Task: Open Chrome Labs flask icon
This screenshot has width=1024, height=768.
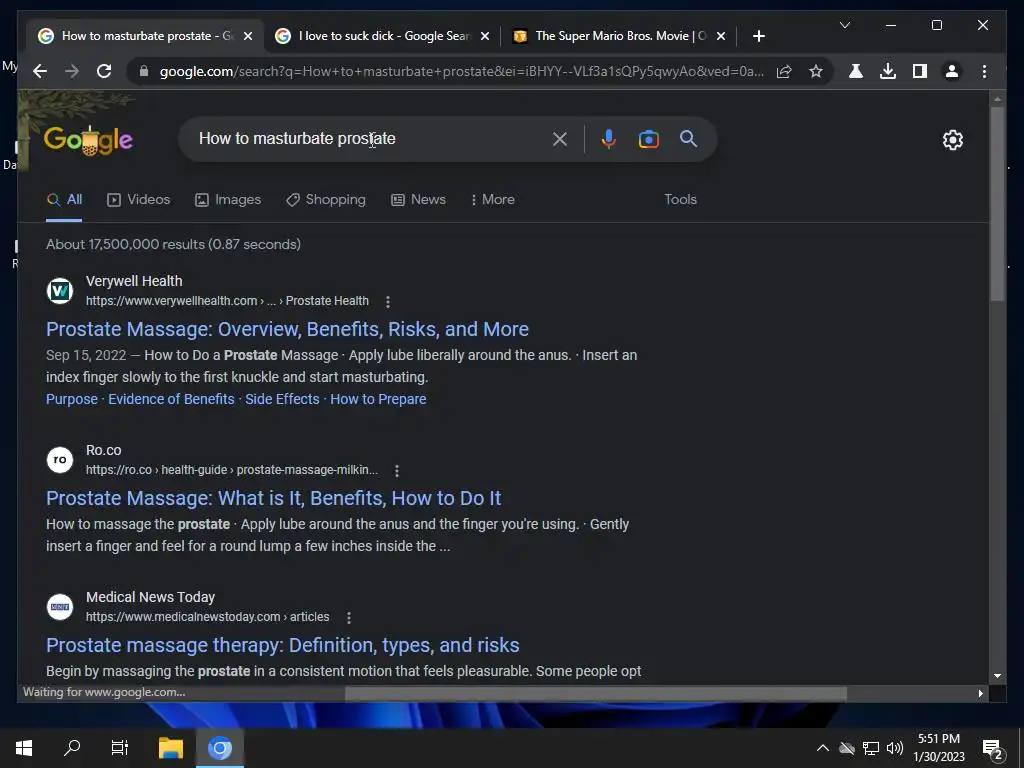Action: [856, 71]
